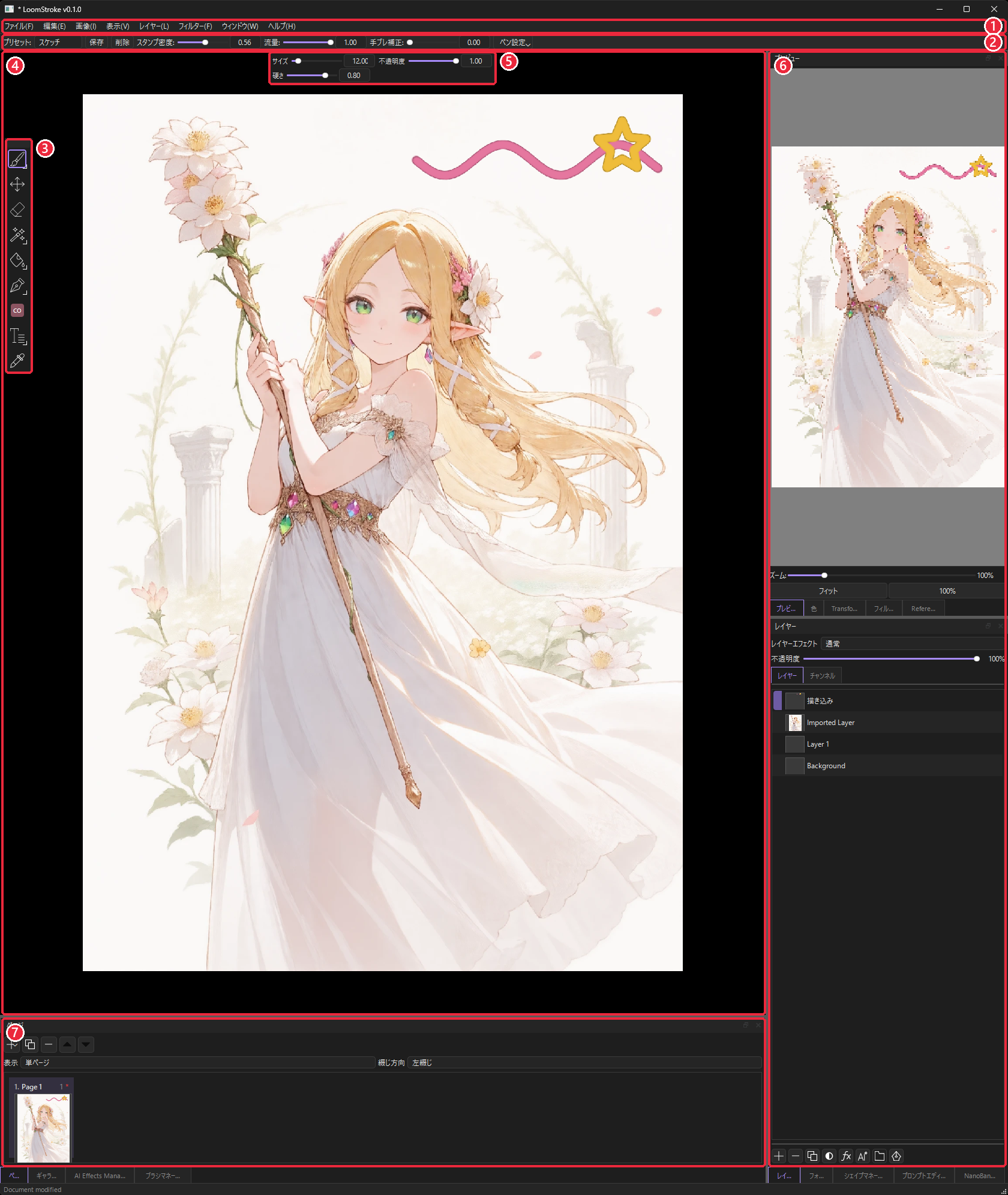The image size is (1008, 1195).
Task: Open the 表示 単ページ dropdown
Action: click(198, 1062)
